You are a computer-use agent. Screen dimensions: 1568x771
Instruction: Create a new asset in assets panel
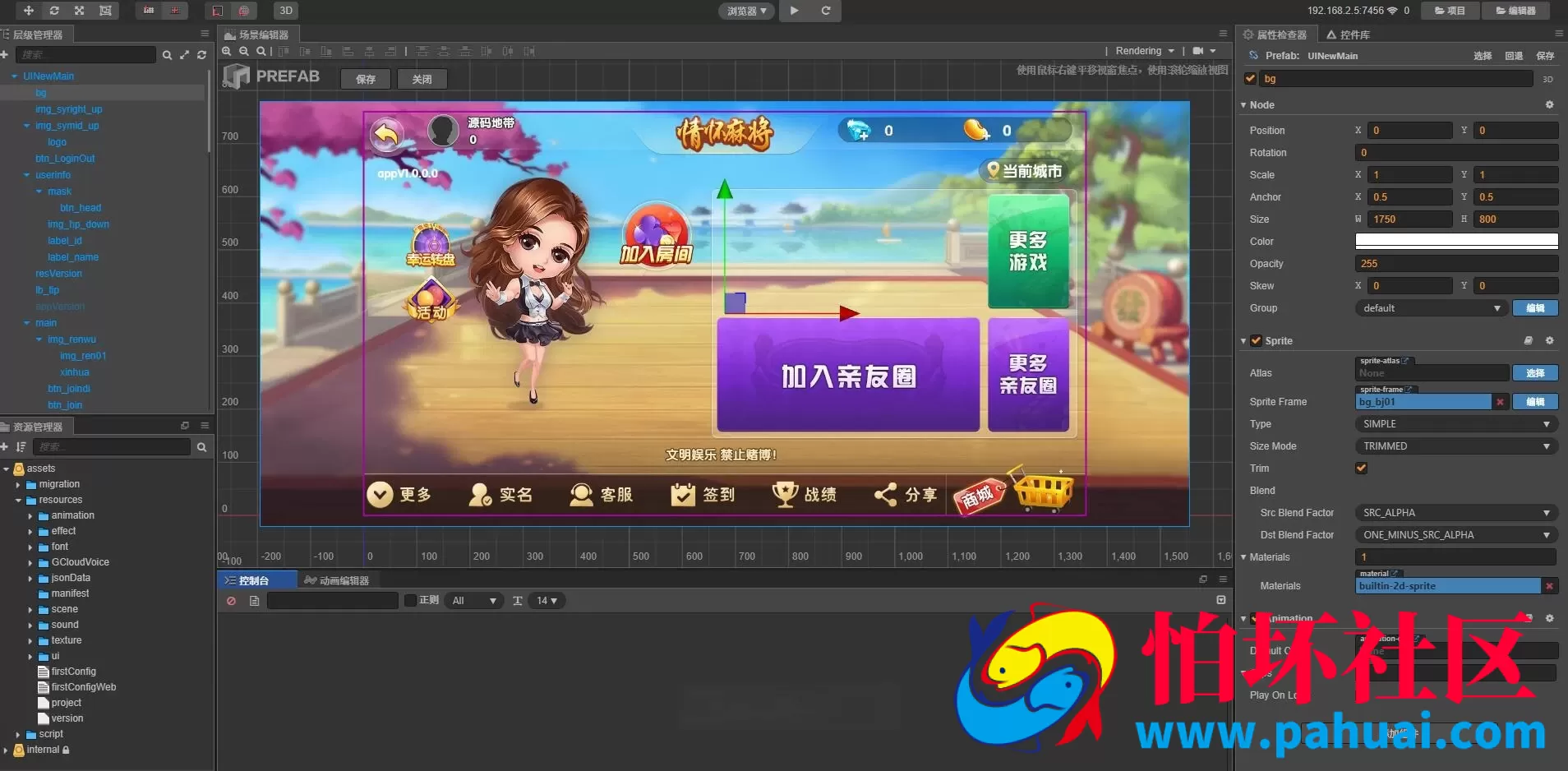[x=5, y=446]
